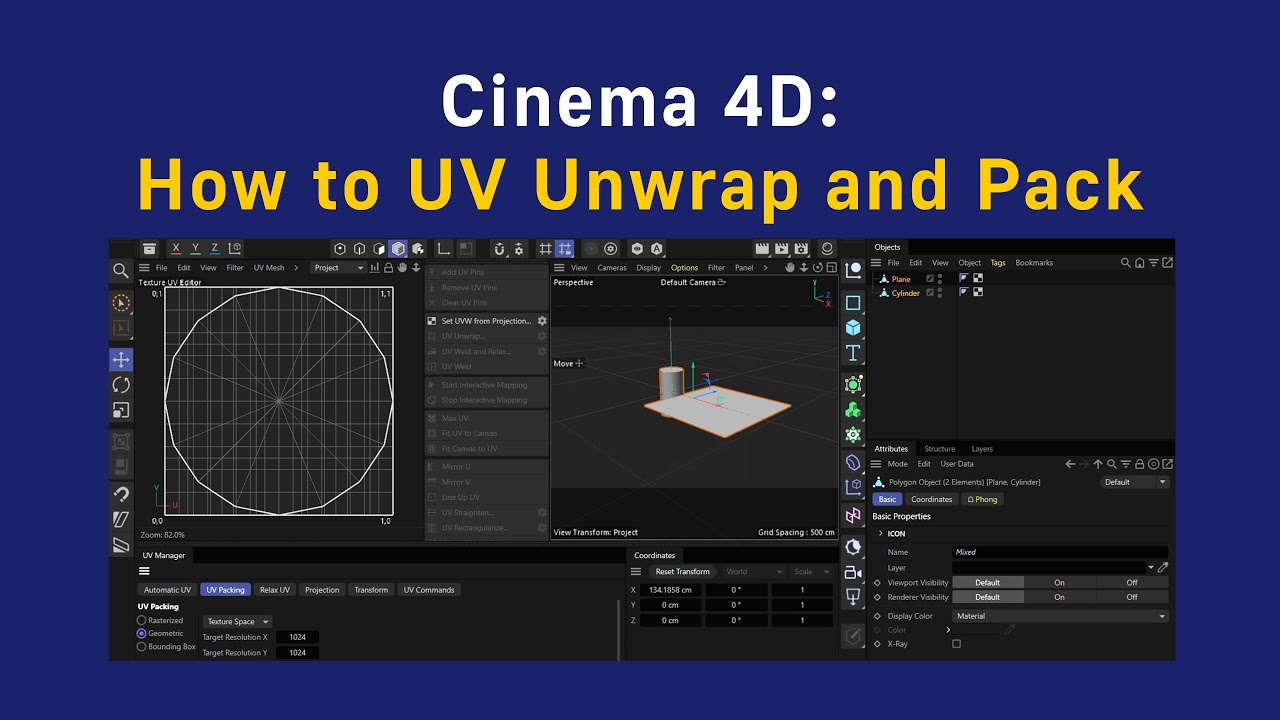The height and width of the screenshot is (720, 1280).
Task: Open the Layer field dropdown arrow
Action: pyautogui.click(x=1151, y=567)
